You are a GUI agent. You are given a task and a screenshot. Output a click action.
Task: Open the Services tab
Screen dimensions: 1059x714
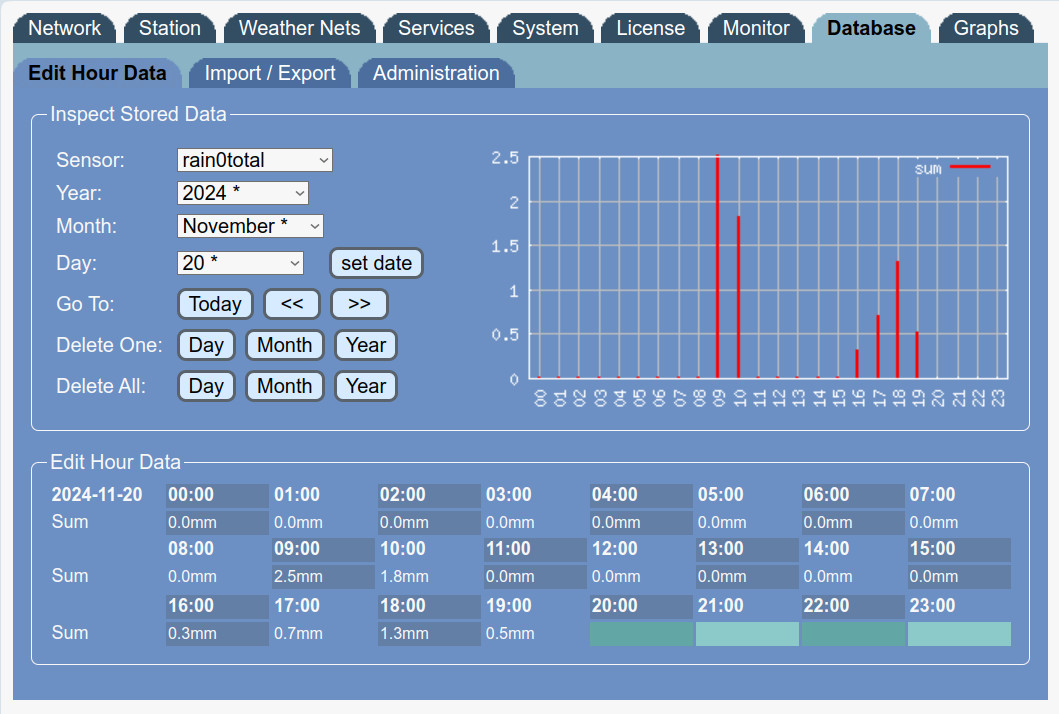(436, 28)
